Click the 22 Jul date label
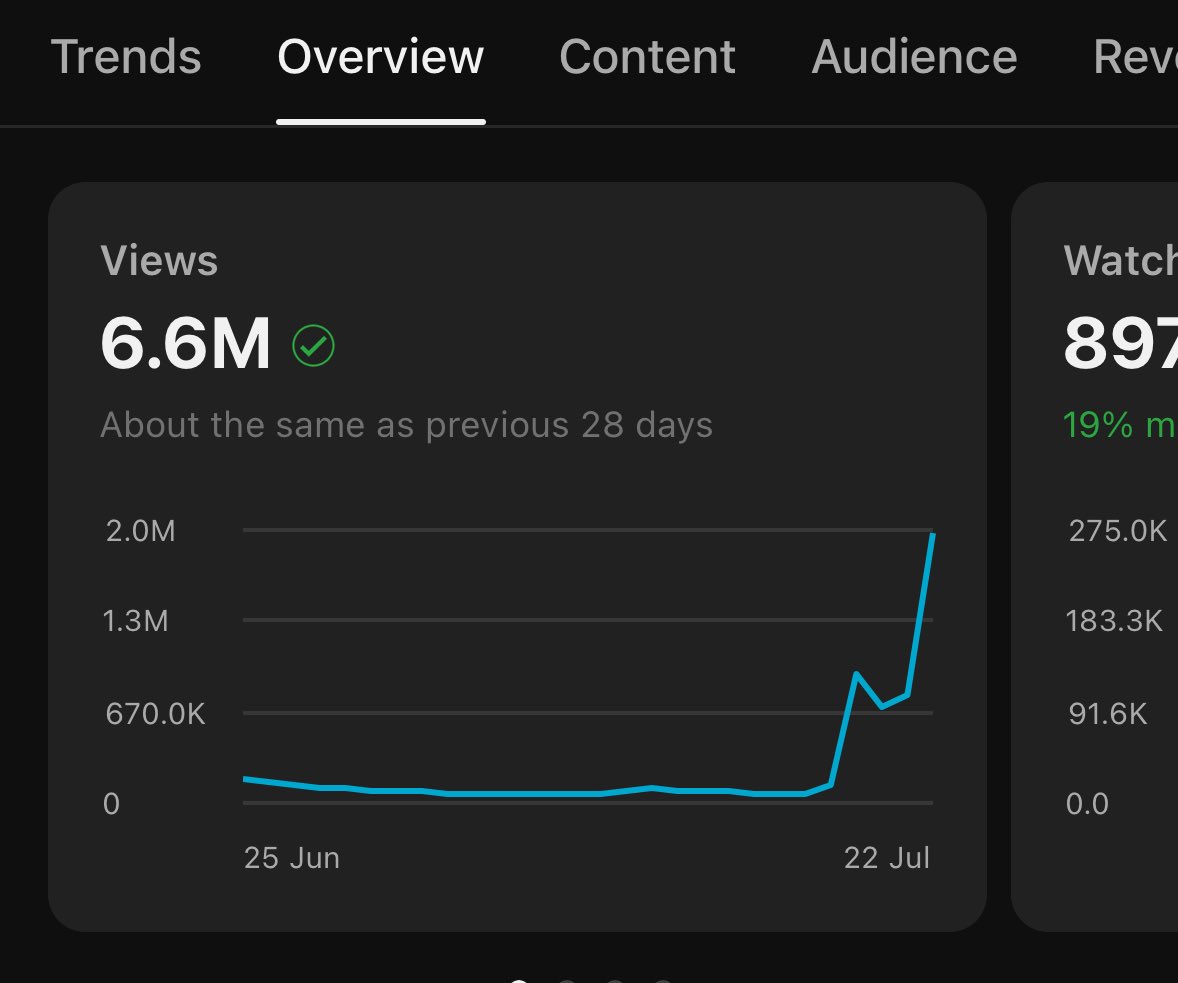1178x983 pixels. coord(887,857)
